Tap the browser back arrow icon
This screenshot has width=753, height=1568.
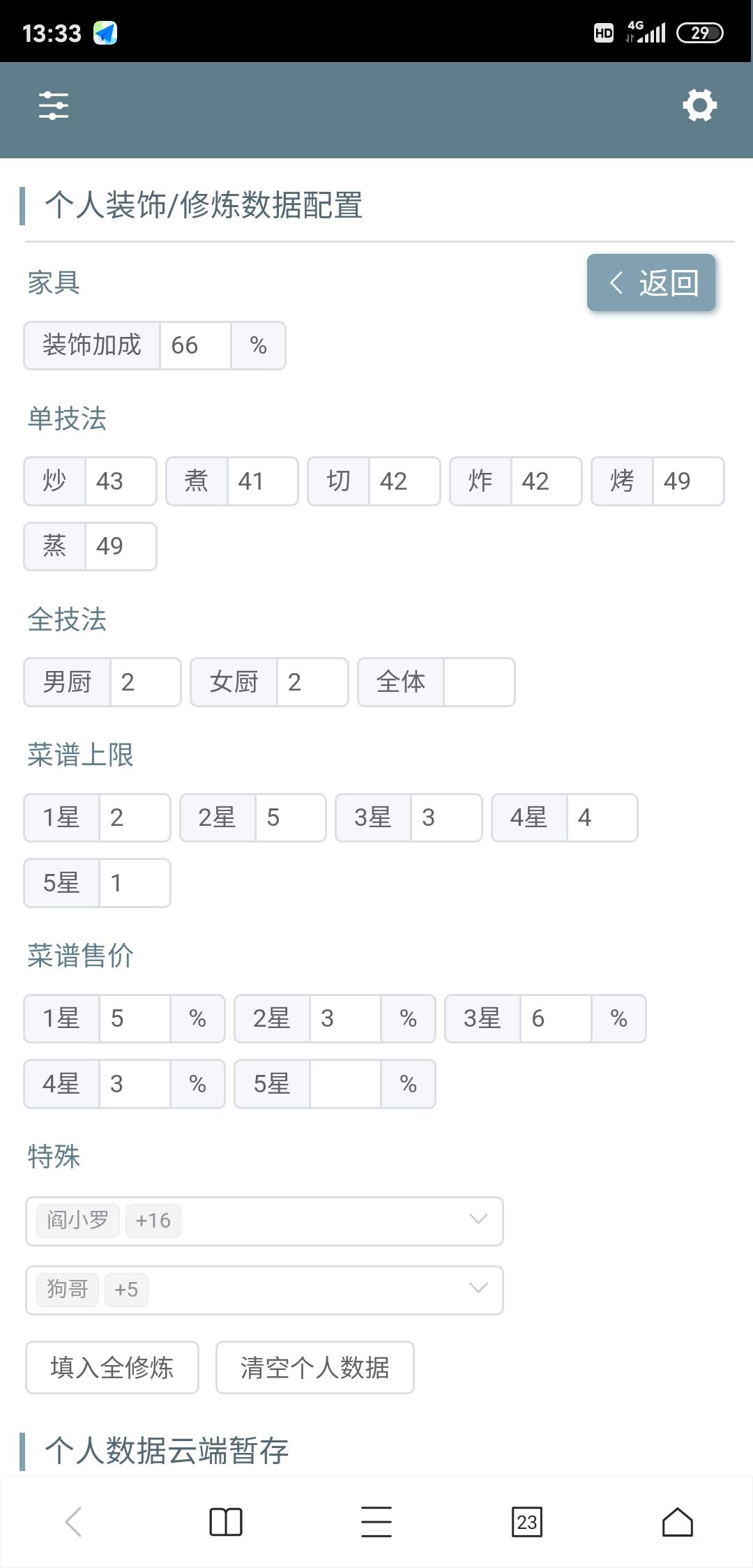[74, 1521]
